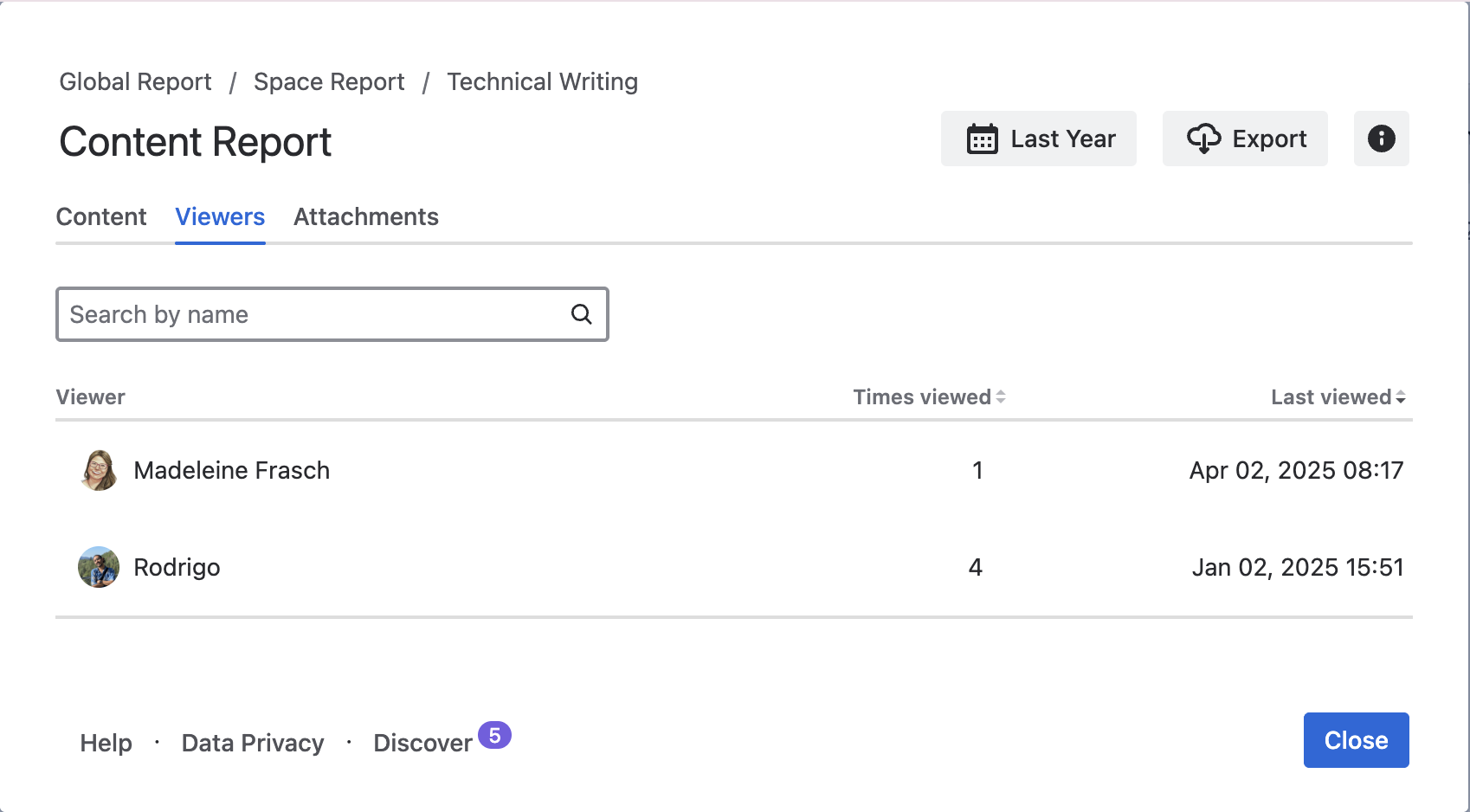
Task: Go to Global Report breadcrumb
Action: (x=135, y=81)
